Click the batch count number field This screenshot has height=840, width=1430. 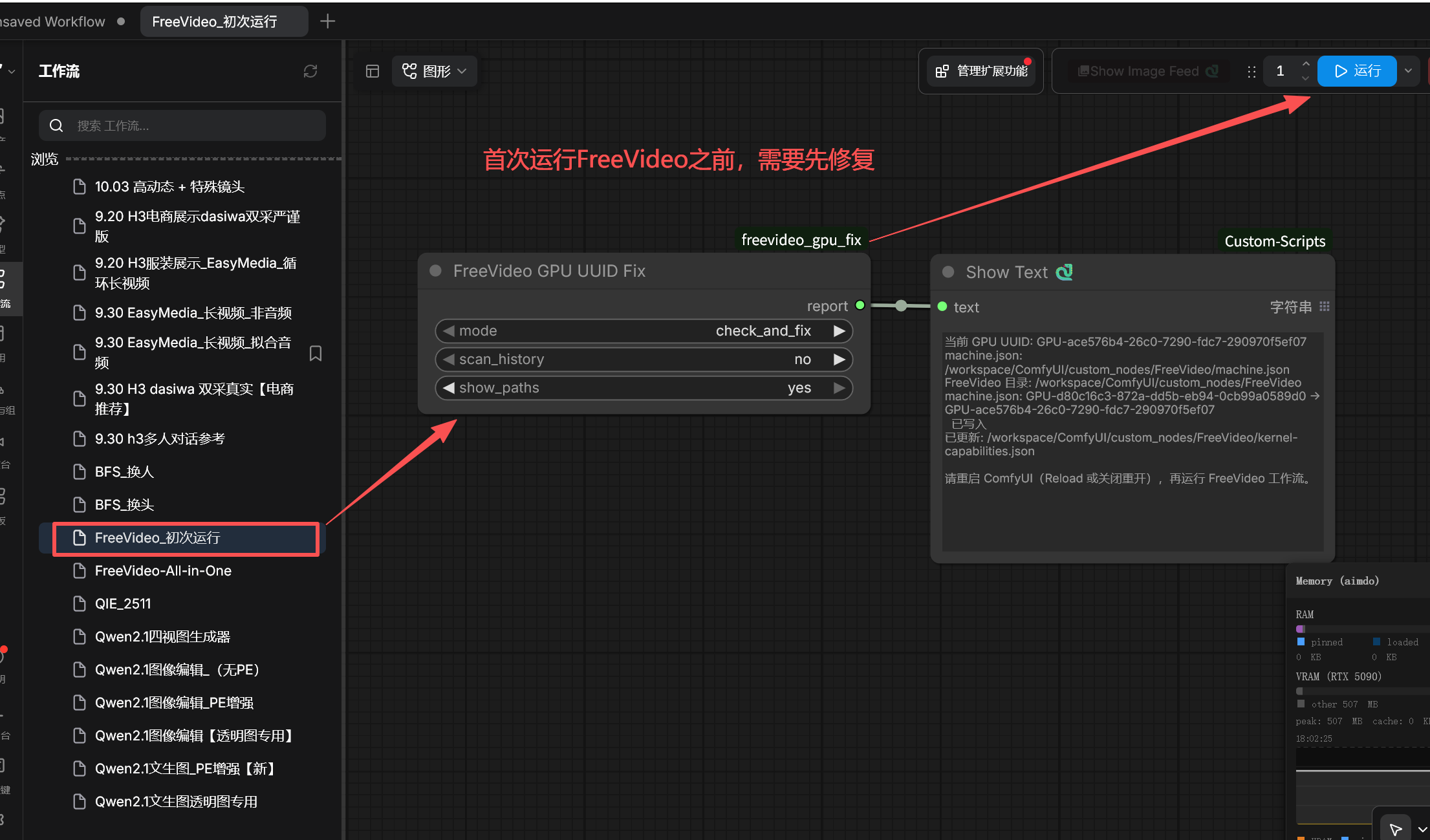coord(1282,71)
